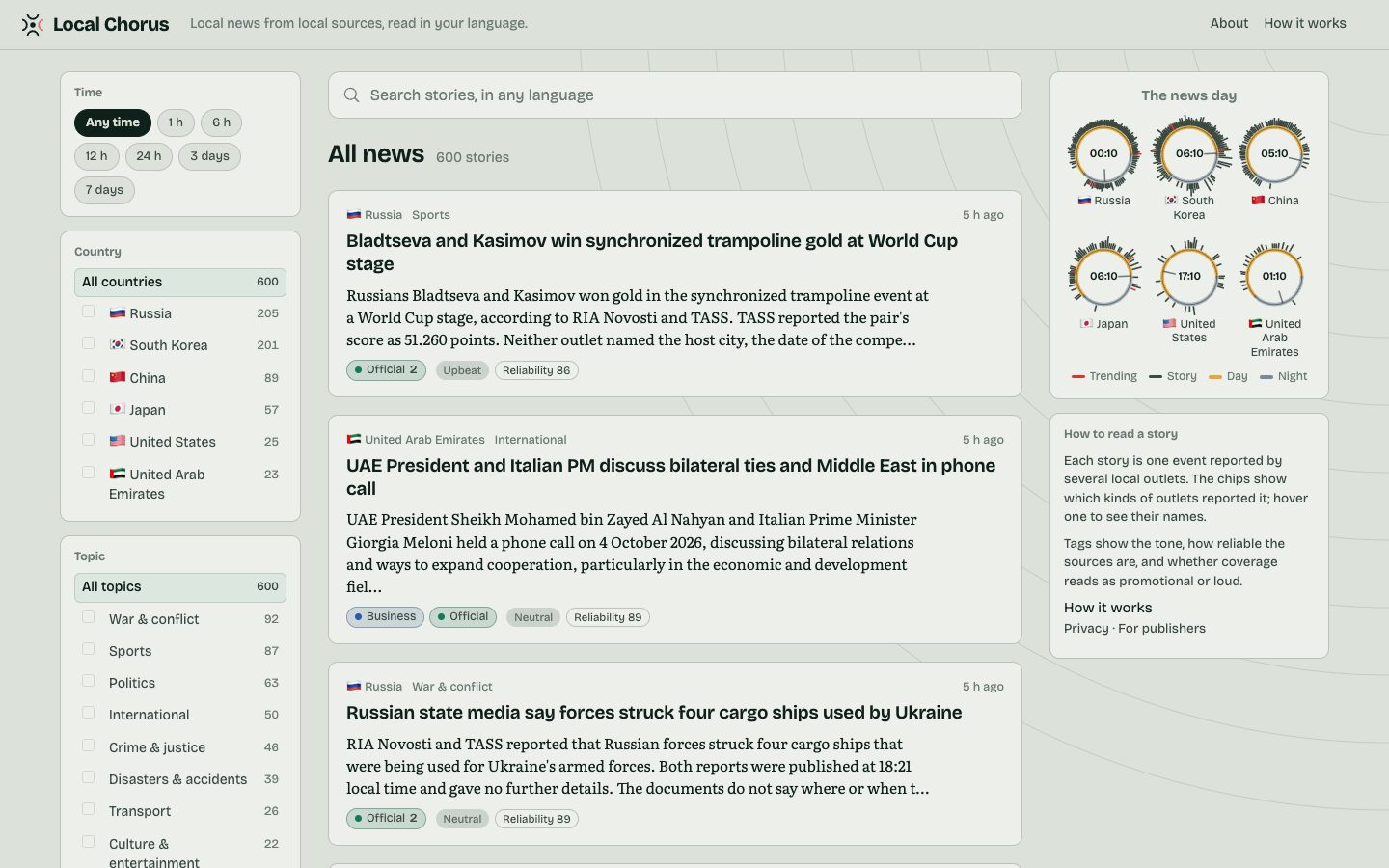Image resolution: width=1389 pixels, height=868 pixels.
Task: Open the China 05:10 clock dial
Action: click(x=1274, y=154)
